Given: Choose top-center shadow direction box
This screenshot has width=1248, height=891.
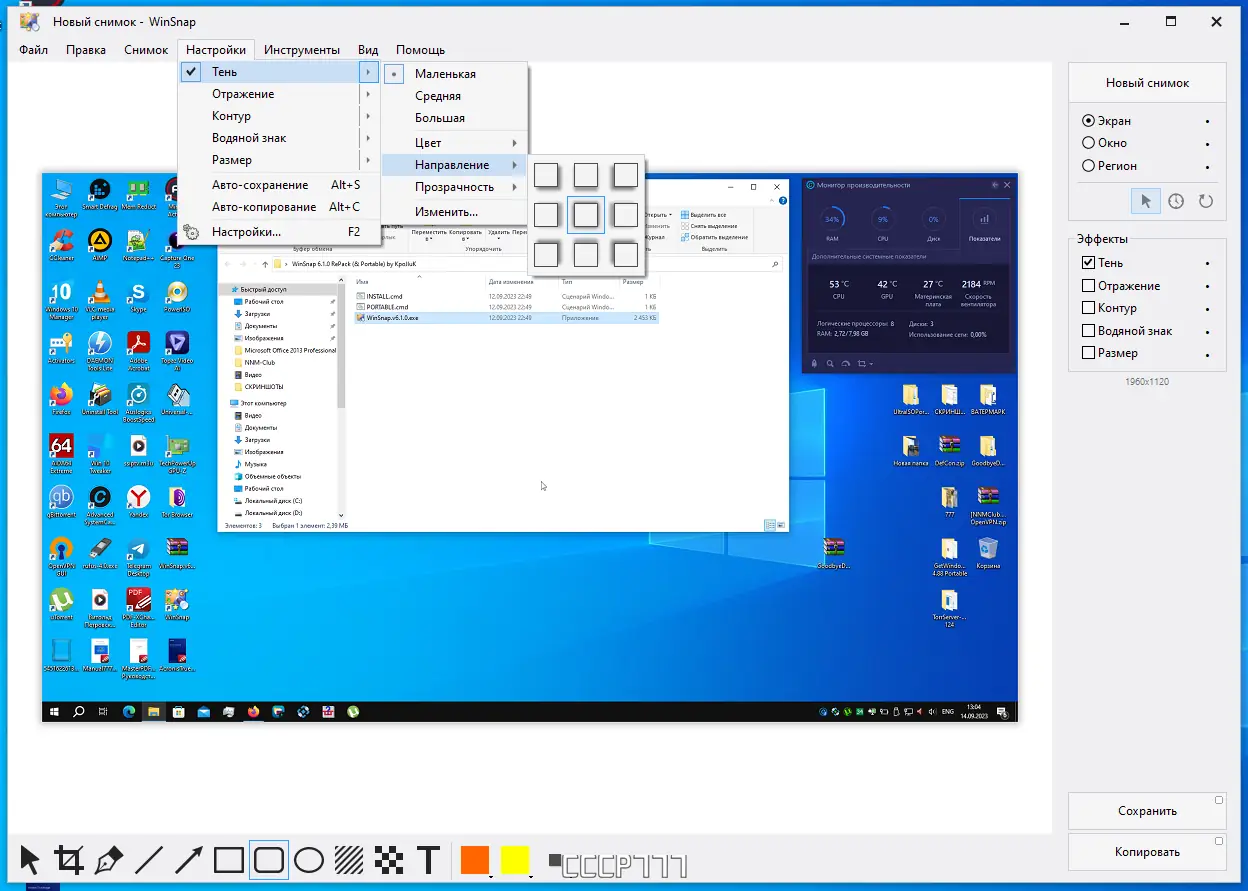Looking at the screenshot, I should [586, 175].
